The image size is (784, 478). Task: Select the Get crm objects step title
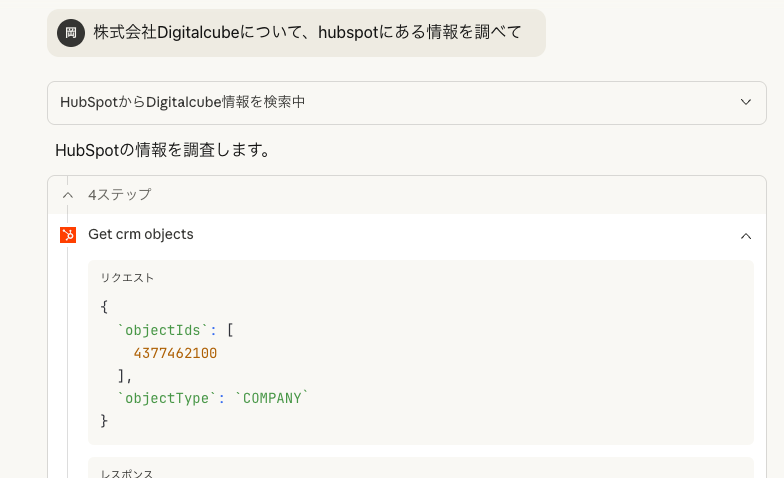[141, 235]
